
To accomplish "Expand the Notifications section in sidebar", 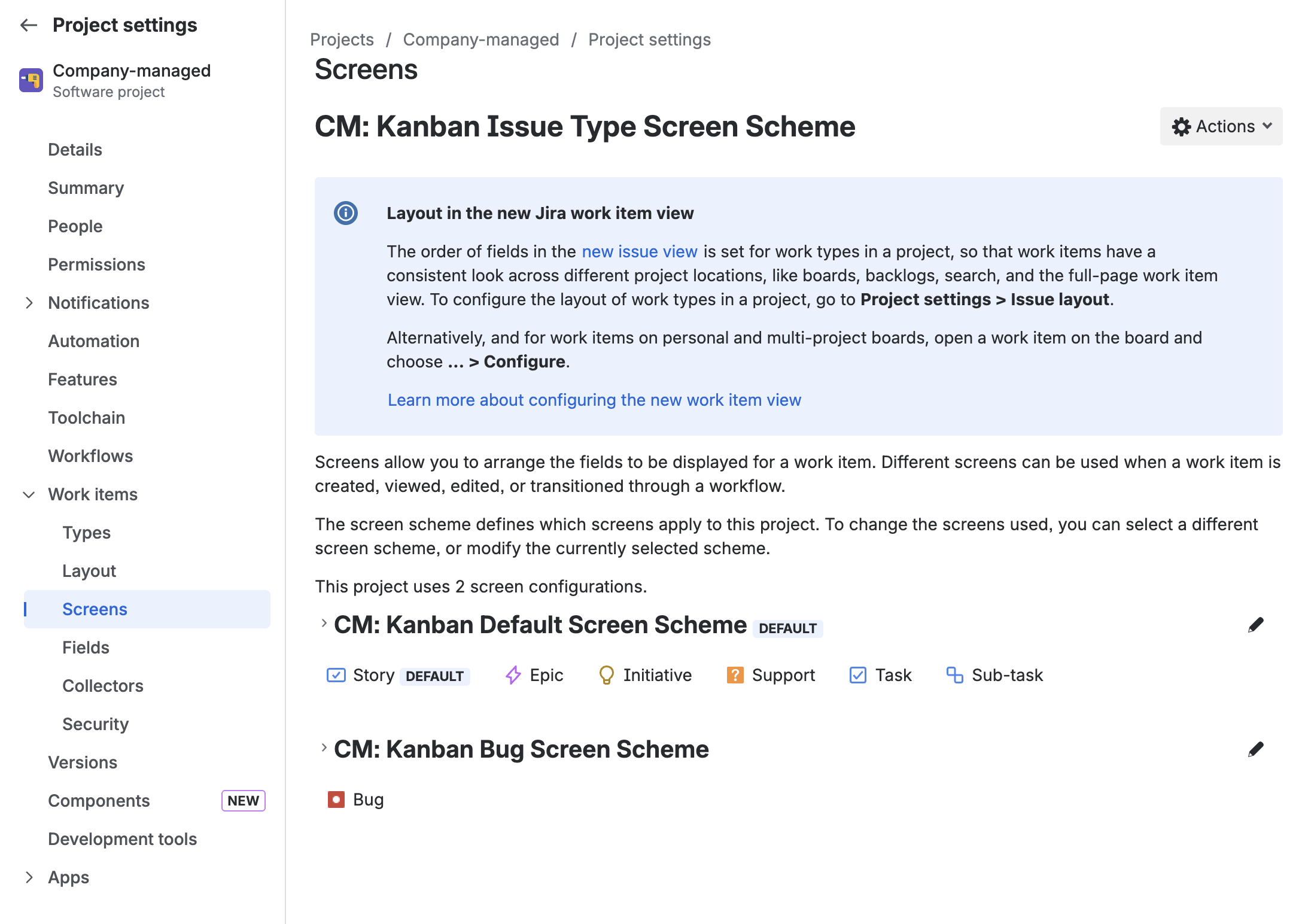I will tap(29, 303).
